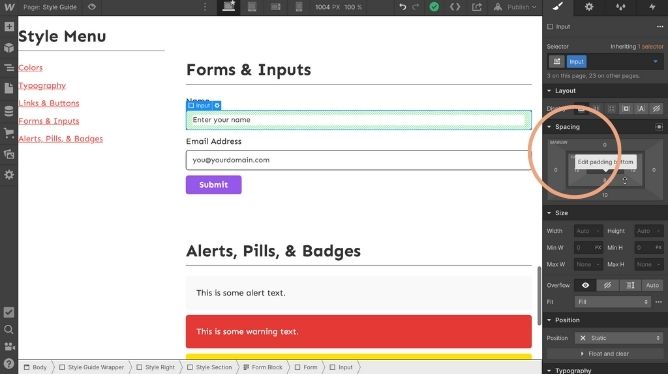Screen dimensions: 668x374
Task: Expand the Float and clear options
Action: (605, 354)
